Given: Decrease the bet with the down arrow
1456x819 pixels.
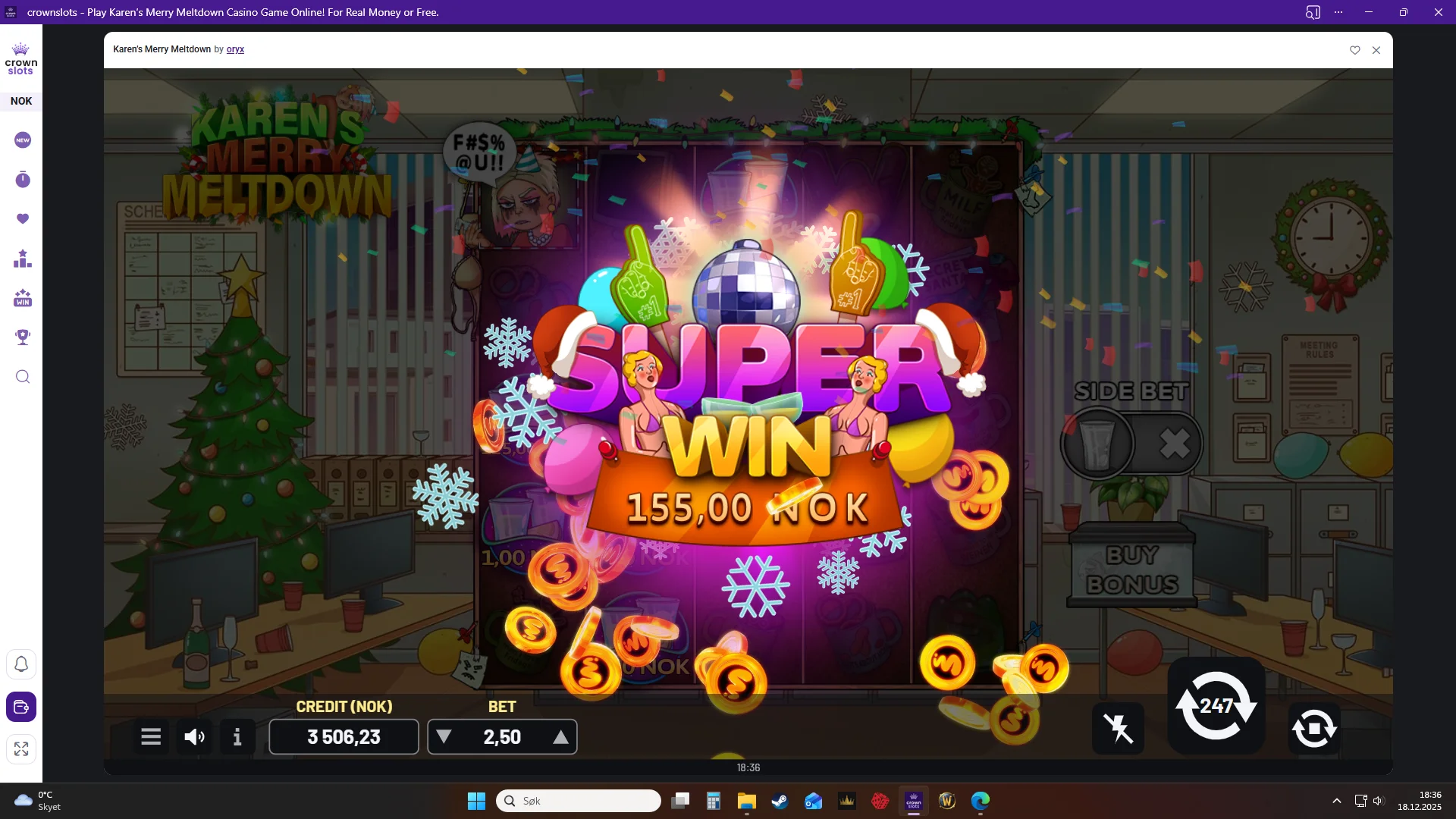Looking at the screenshot, I should 444,737.
